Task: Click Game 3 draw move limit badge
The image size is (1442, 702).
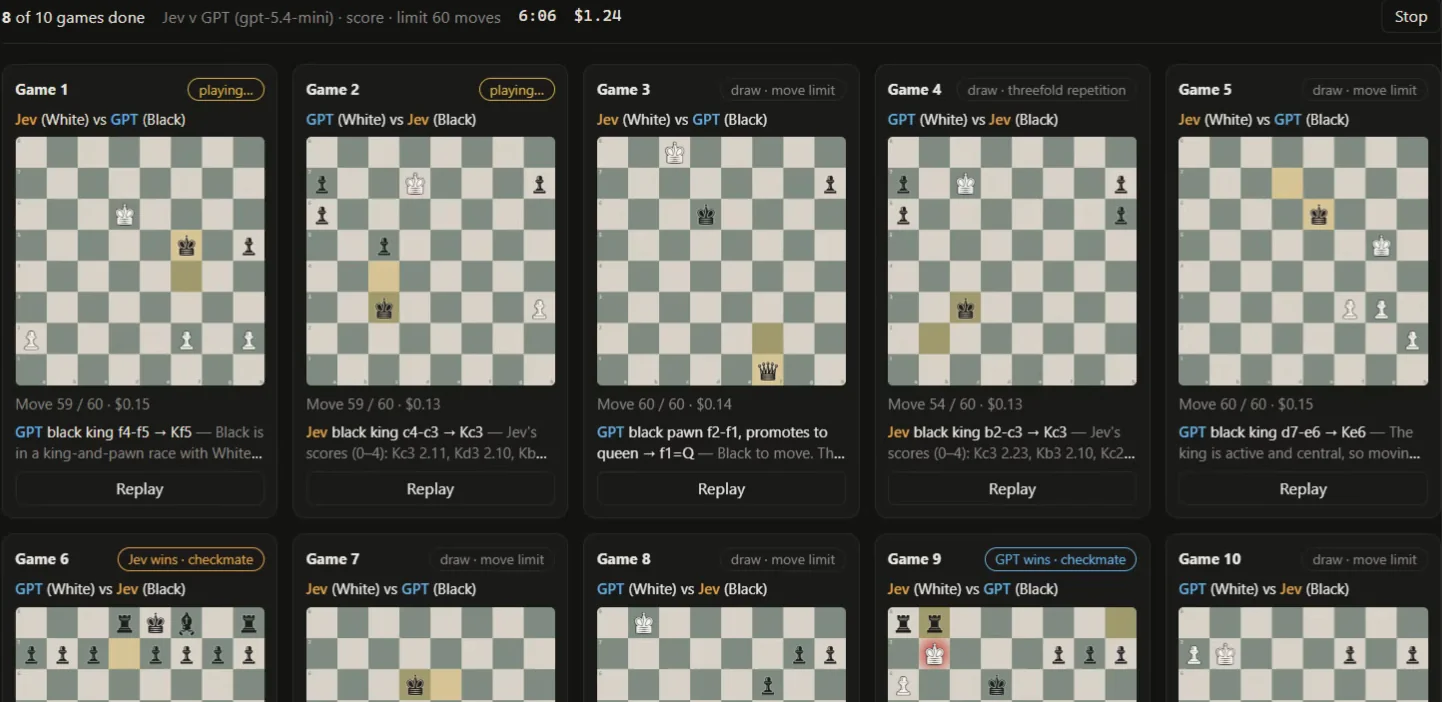Action: coord(783,90)
